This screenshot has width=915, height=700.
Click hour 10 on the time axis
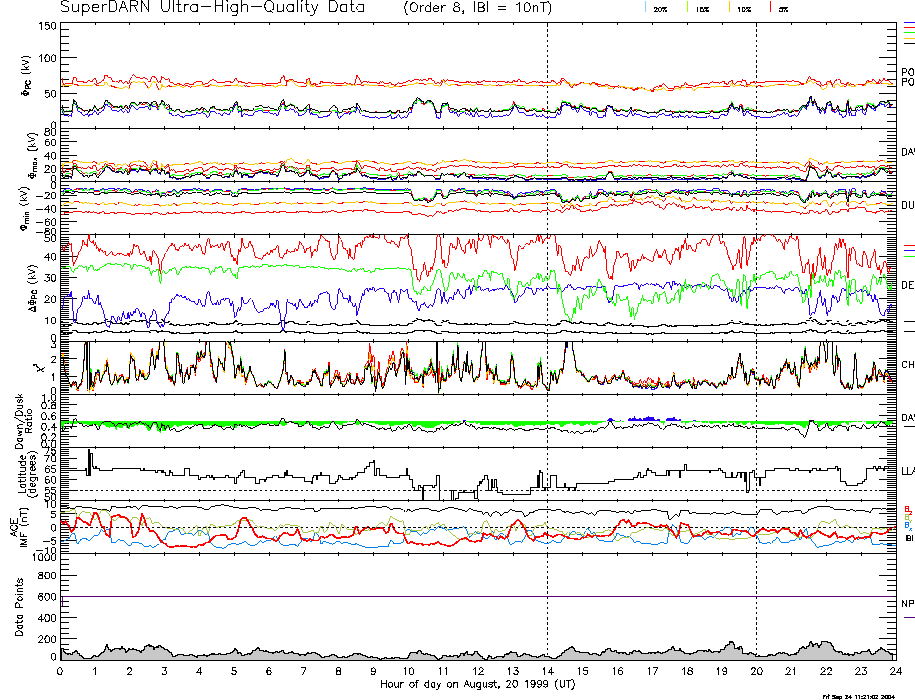[x=408, y=673]
